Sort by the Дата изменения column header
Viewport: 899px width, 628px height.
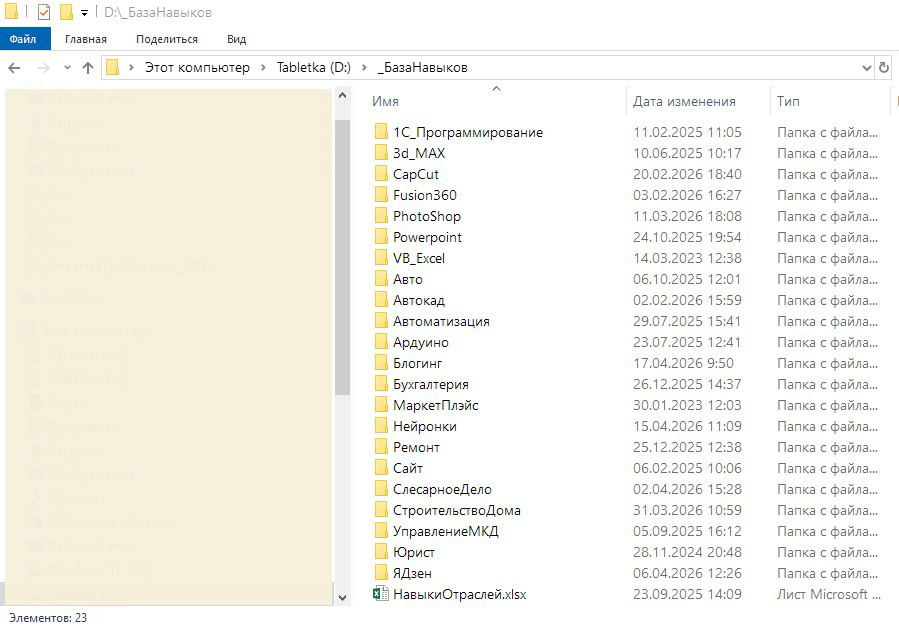[x=684, y=102]
